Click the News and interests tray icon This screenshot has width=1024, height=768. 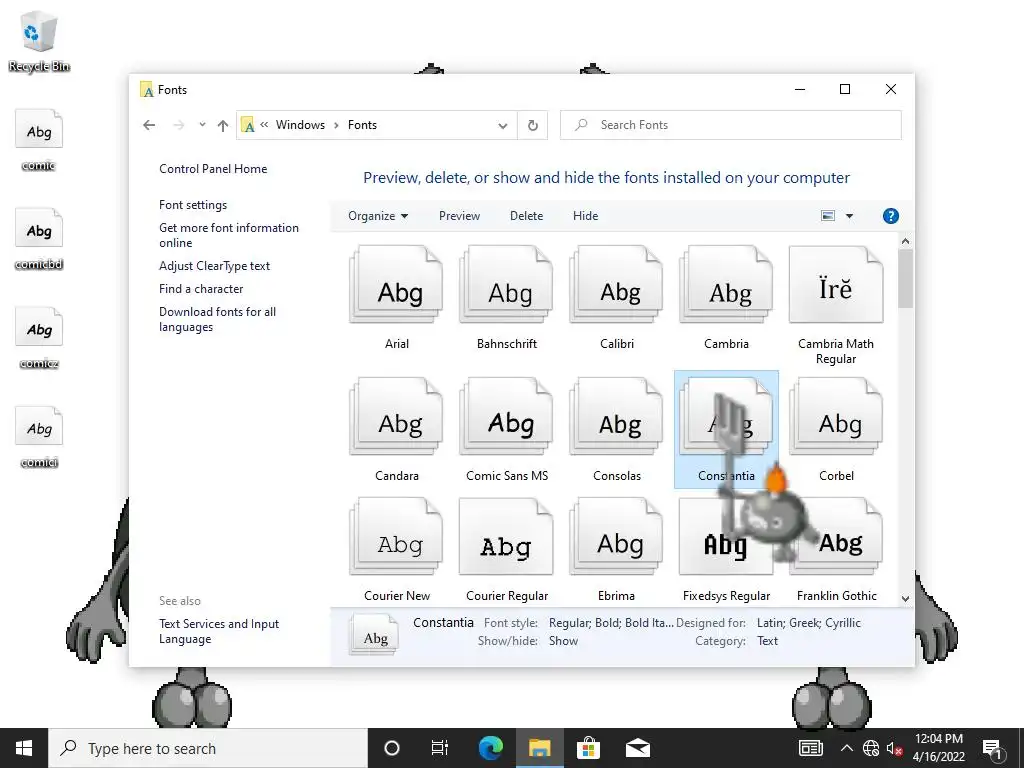point(810,748)
